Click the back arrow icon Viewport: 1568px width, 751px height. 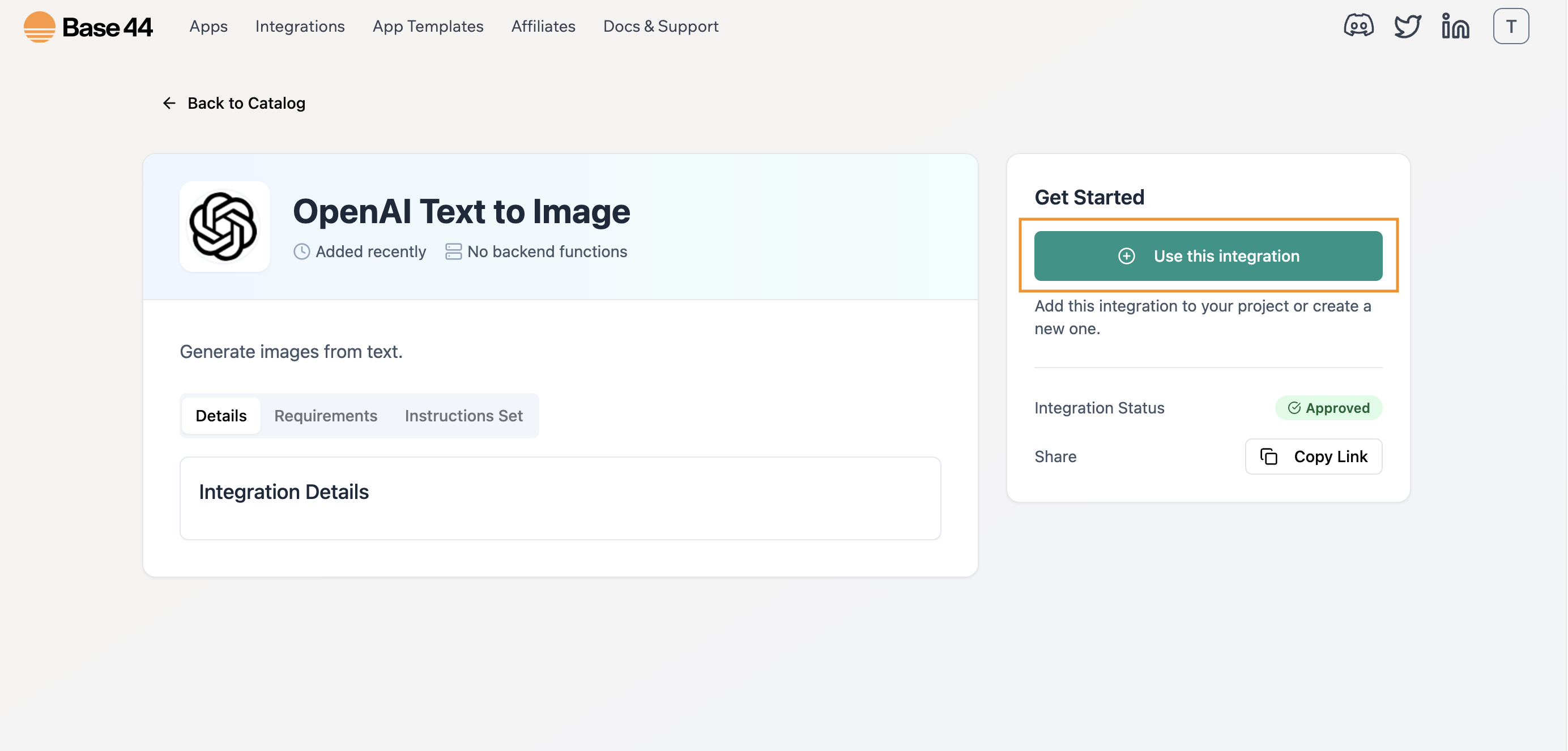[169, 104]
